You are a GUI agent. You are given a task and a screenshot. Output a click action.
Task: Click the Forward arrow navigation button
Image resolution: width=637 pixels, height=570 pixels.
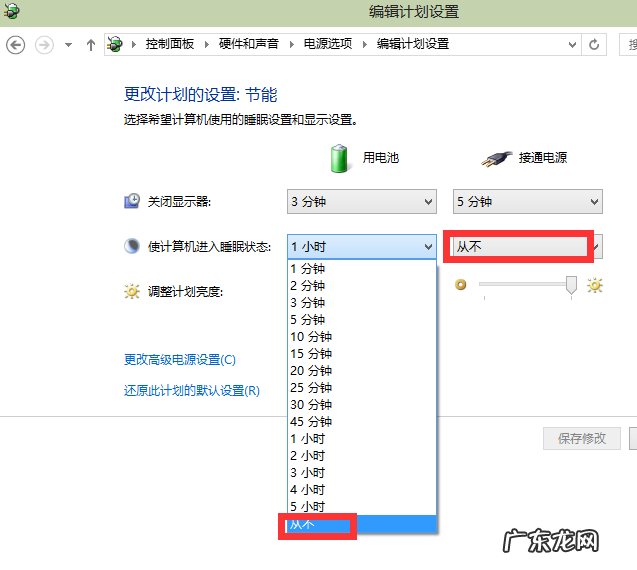click(x=44, y=45)
